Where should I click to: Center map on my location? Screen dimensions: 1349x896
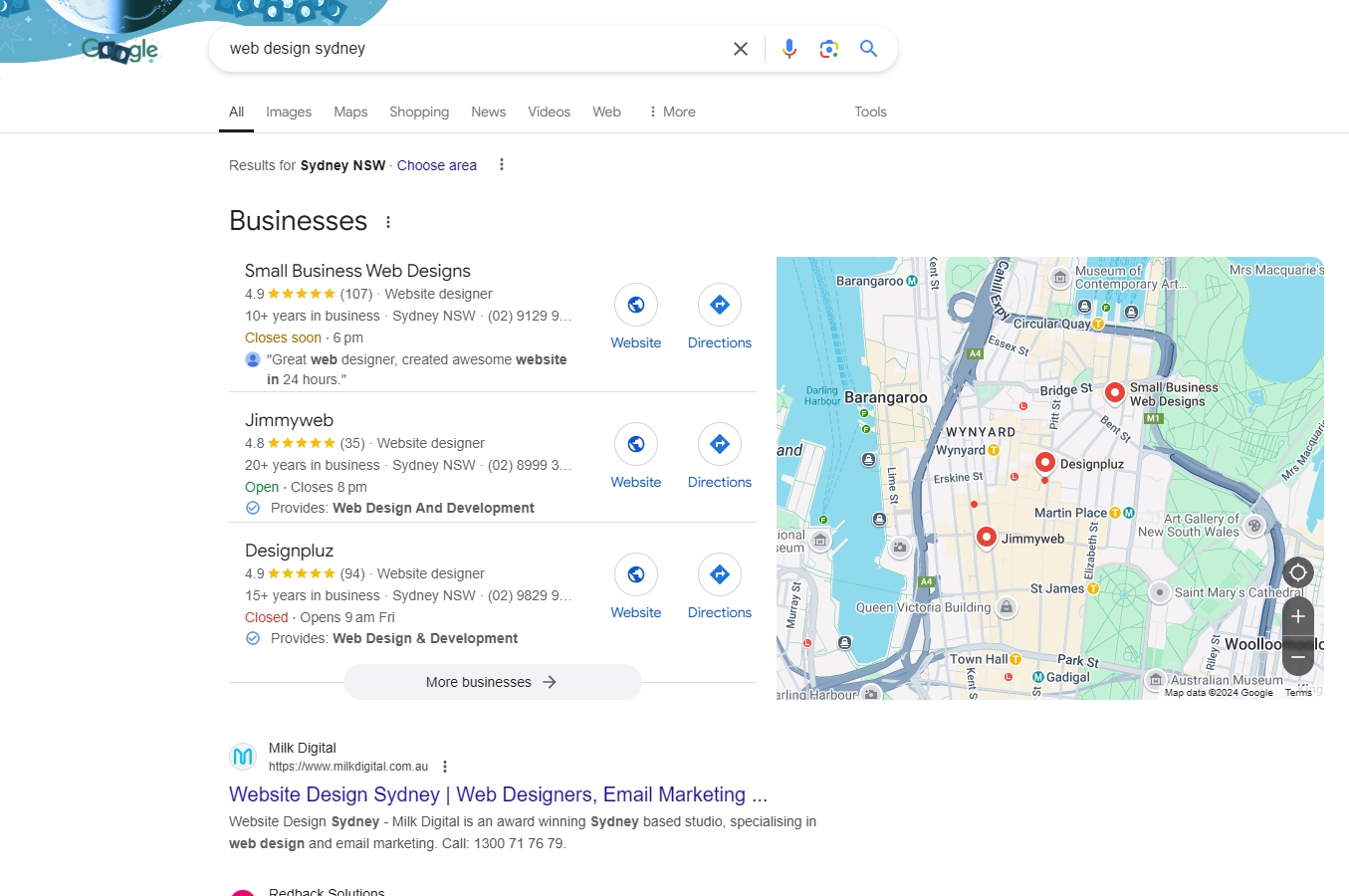click(1298, 572)
